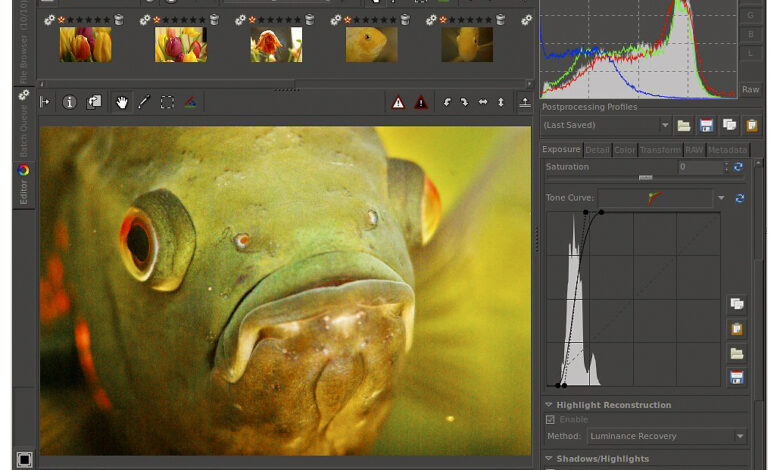Toggle Highlight Reconstruction Enable checkbox
The height and width of the screenshot is (470, 780).
pyautogui.click(x=550, y=420)
